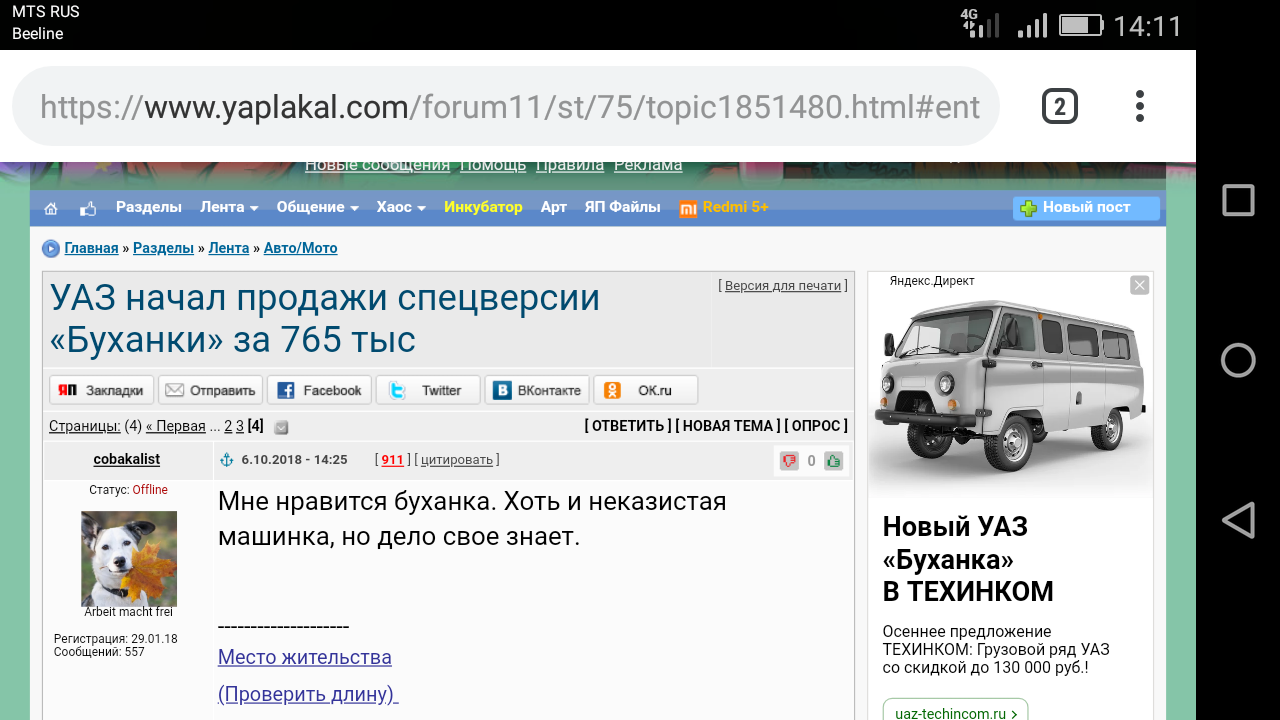Go to page 3 of the topic

pos(240,426)
